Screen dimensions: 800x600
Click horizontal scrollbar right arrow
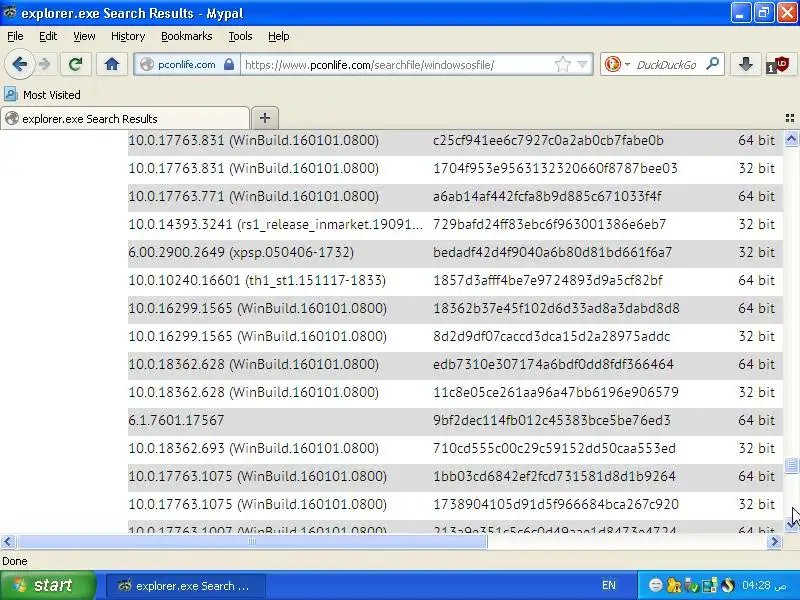[x=774, y=541]
